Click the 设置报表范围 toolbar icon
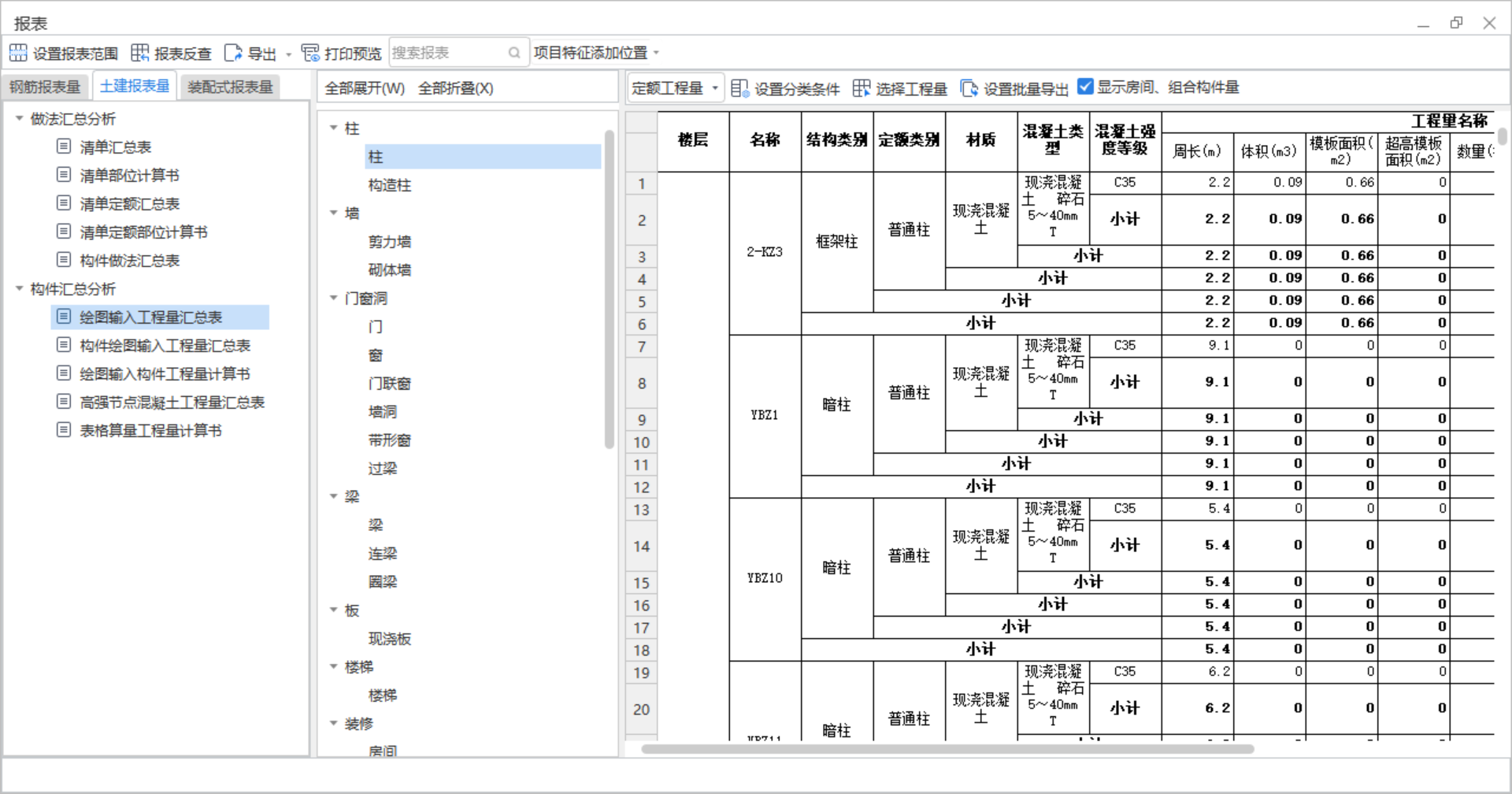This screenshot has width=1512, height=794. [x=18, y=53]
